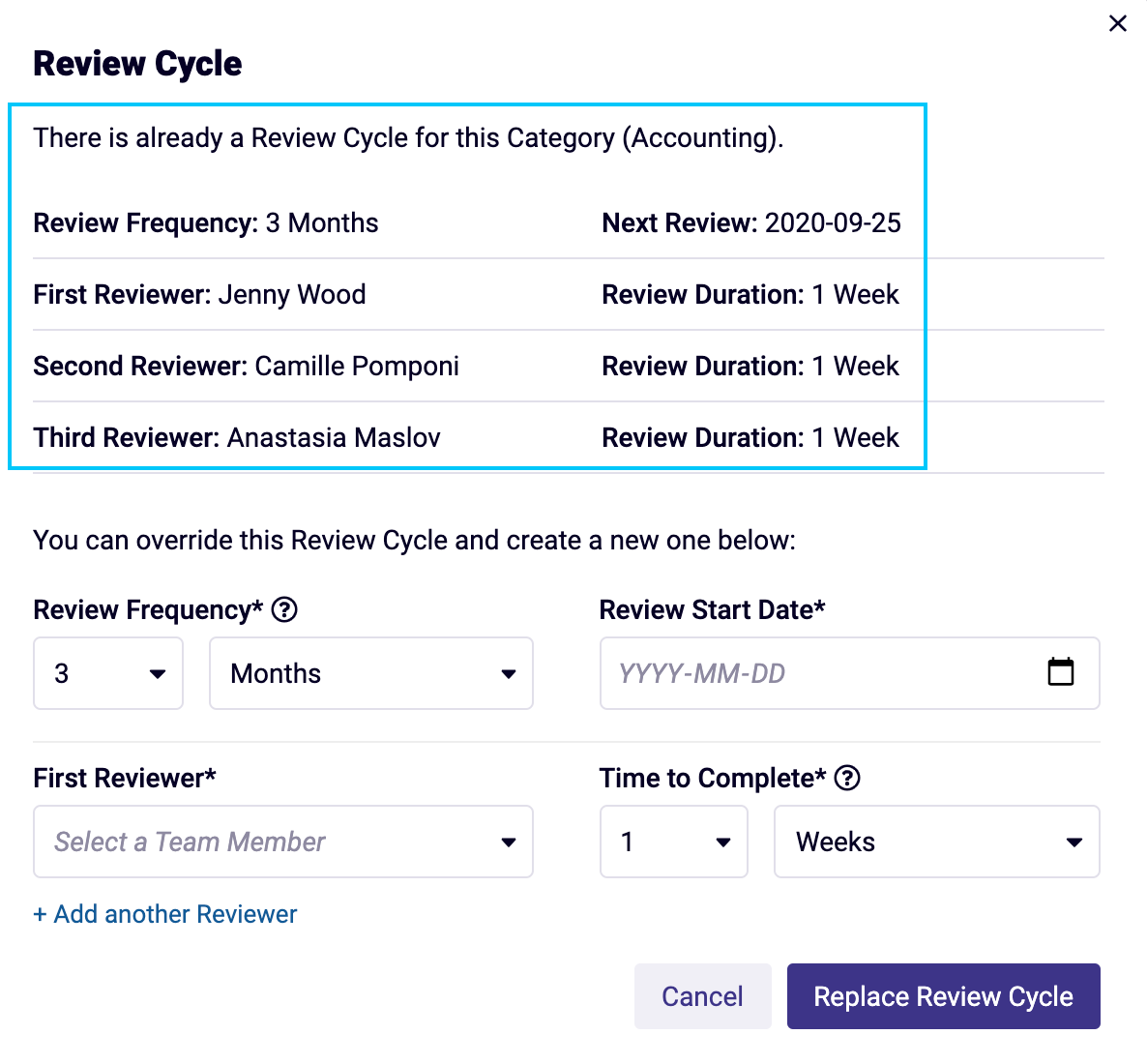Image resolution: width=1147 pixels, height=1064 pixels.
Task: Open the Select a Team Member dropdown
Action: click(x=282, y=842)
